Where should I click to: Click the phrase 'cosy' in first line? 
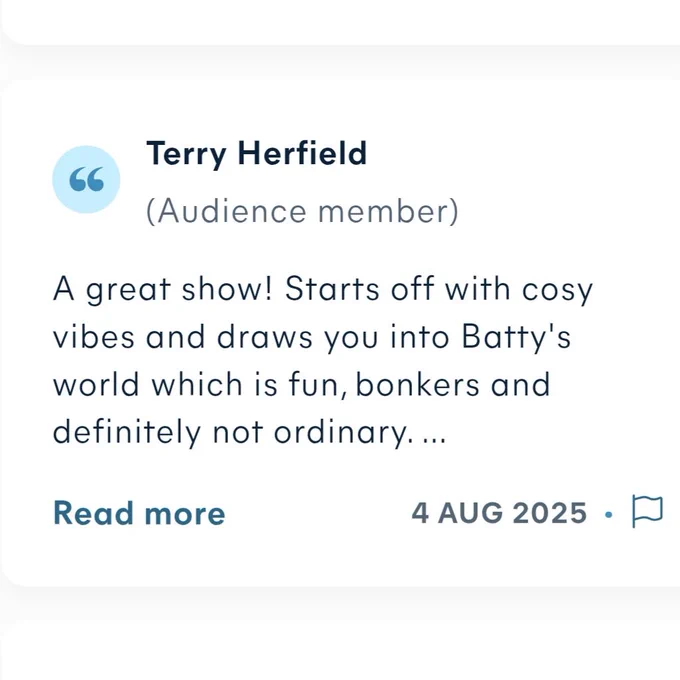point(557,291)
